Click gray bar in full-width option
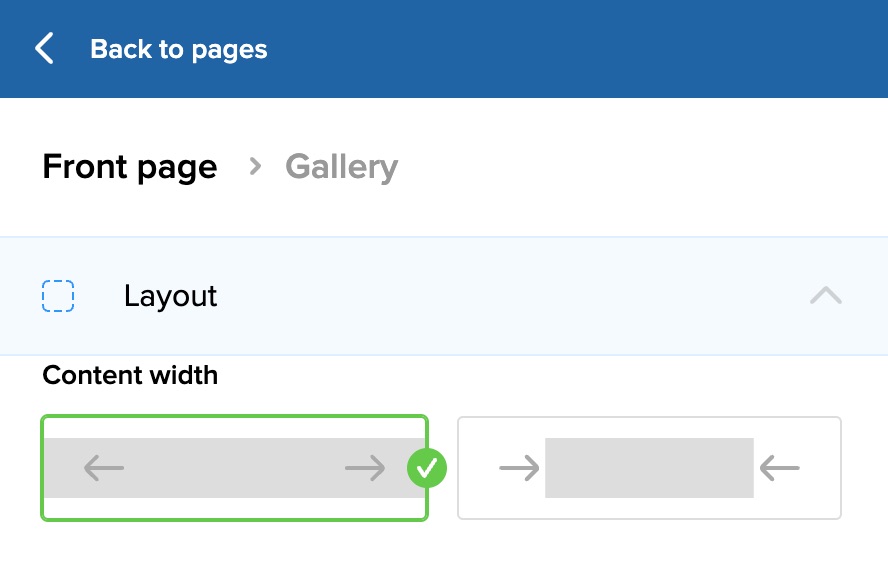 coord(234,467)
